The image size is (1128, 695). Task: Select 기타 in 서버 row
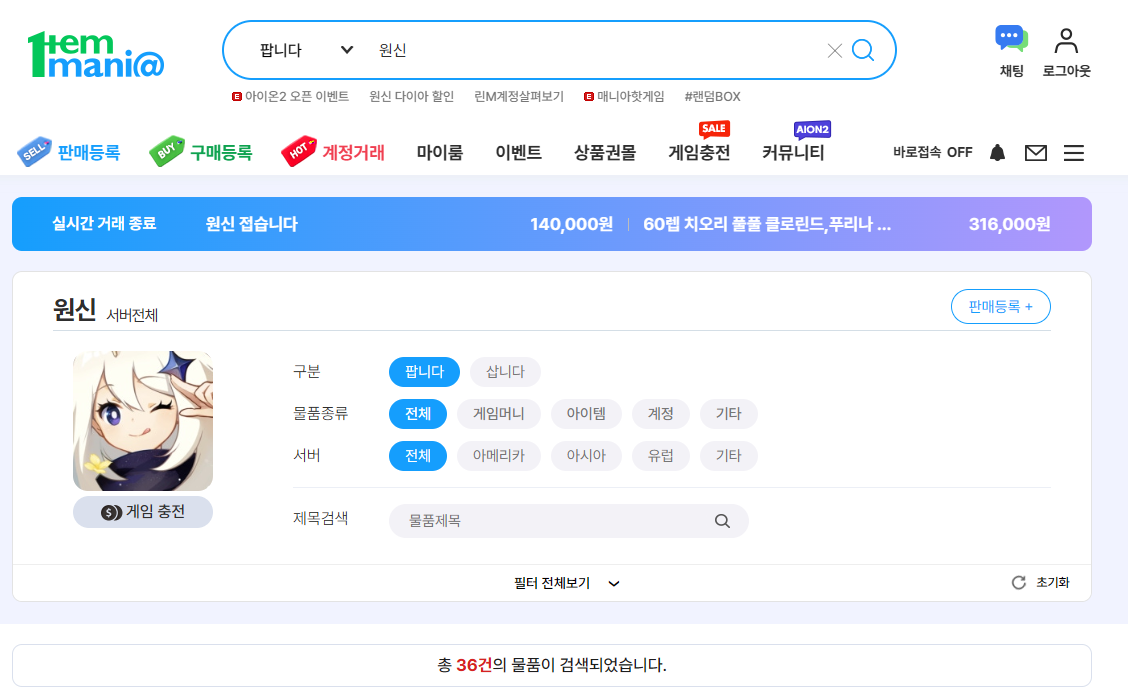coord(729,455)
